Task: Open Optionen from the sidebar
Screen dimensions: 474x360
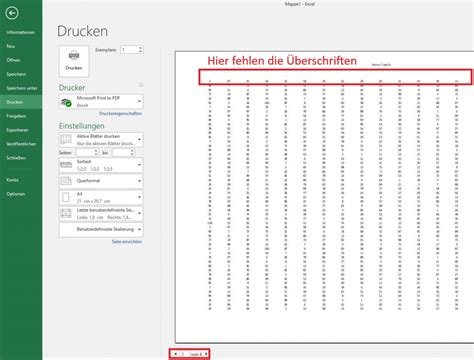Action: pyautogui.click(x=16, y=194)
